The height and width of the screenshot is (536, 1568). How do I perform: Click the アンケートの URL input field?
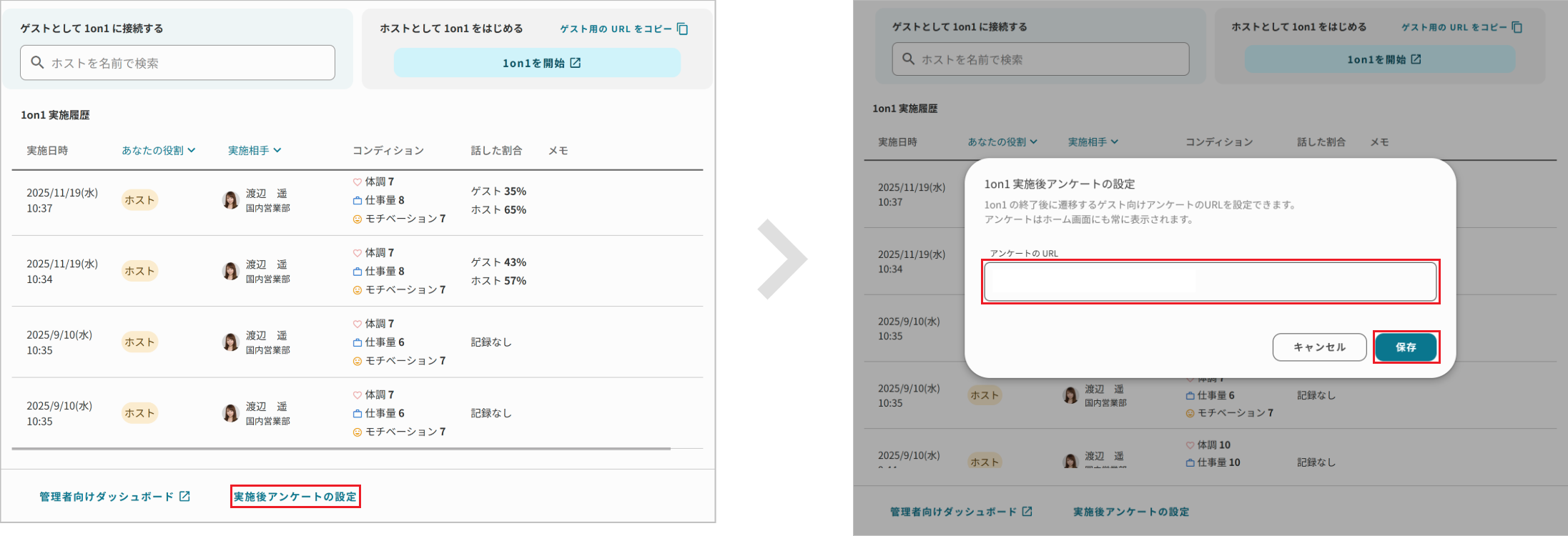pos(1210,282)
